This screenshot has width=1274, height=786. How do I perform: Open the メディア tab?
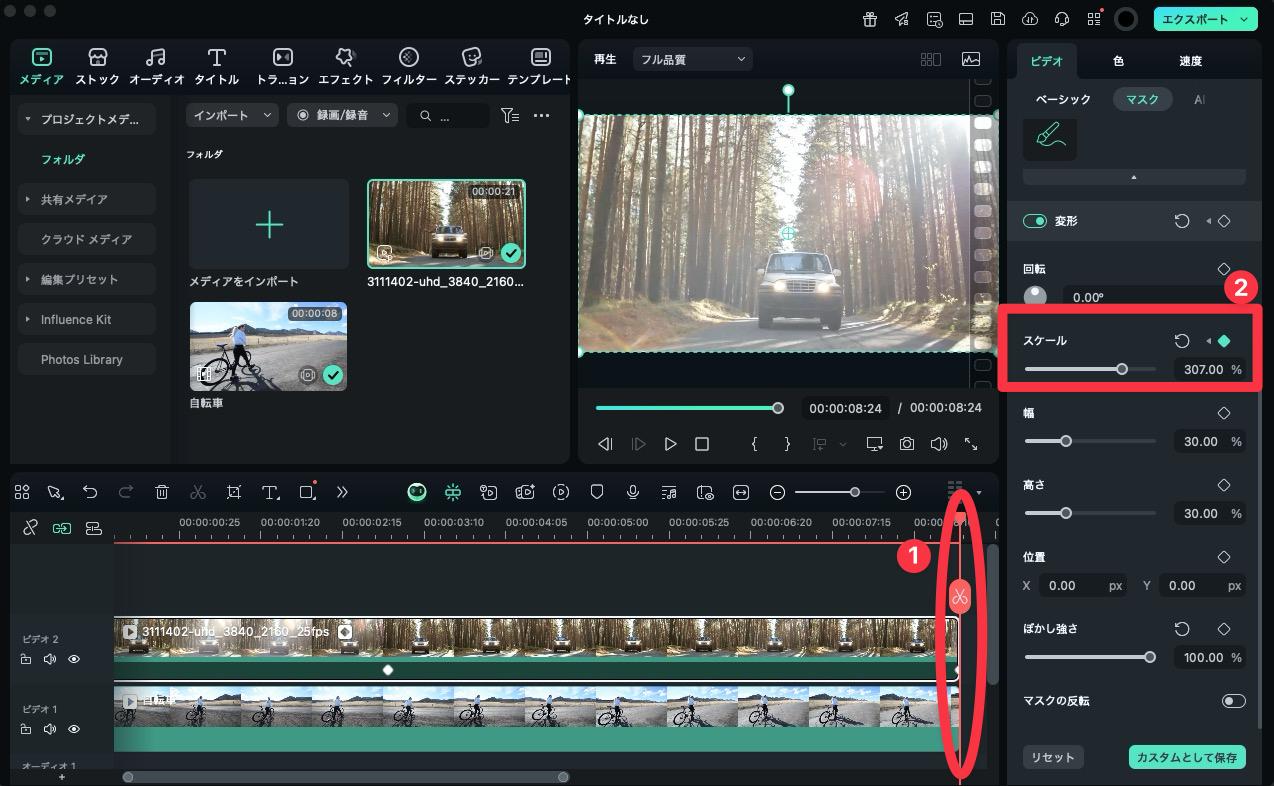[x=42, y=66]
